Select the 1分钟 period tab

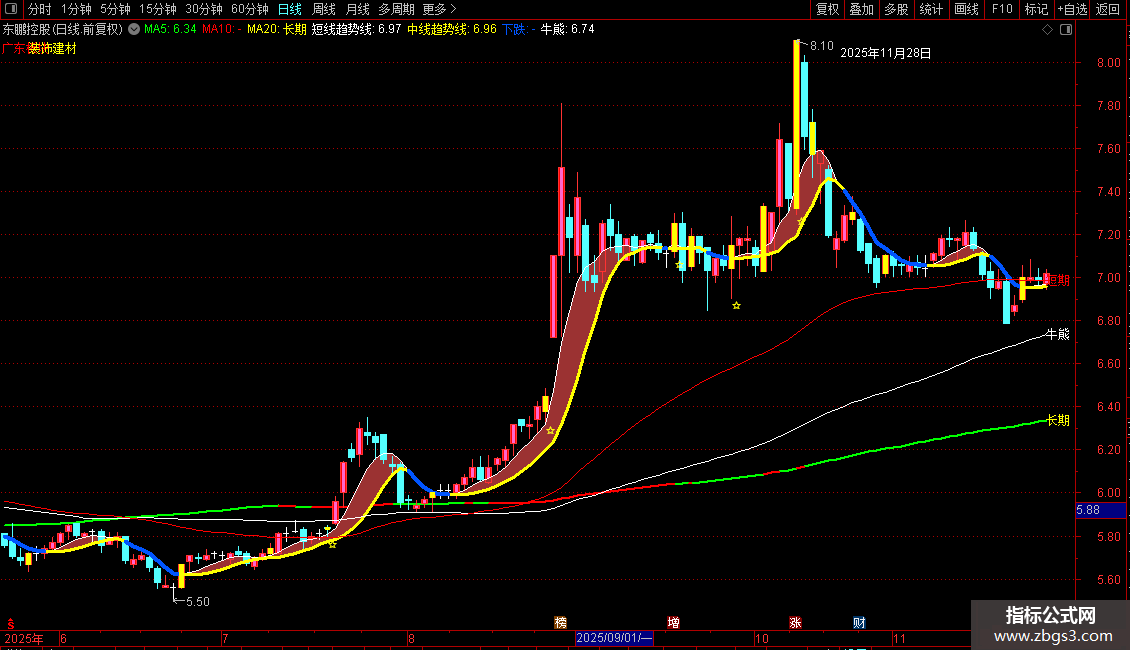pyautogui.click(x=76, y=9)
